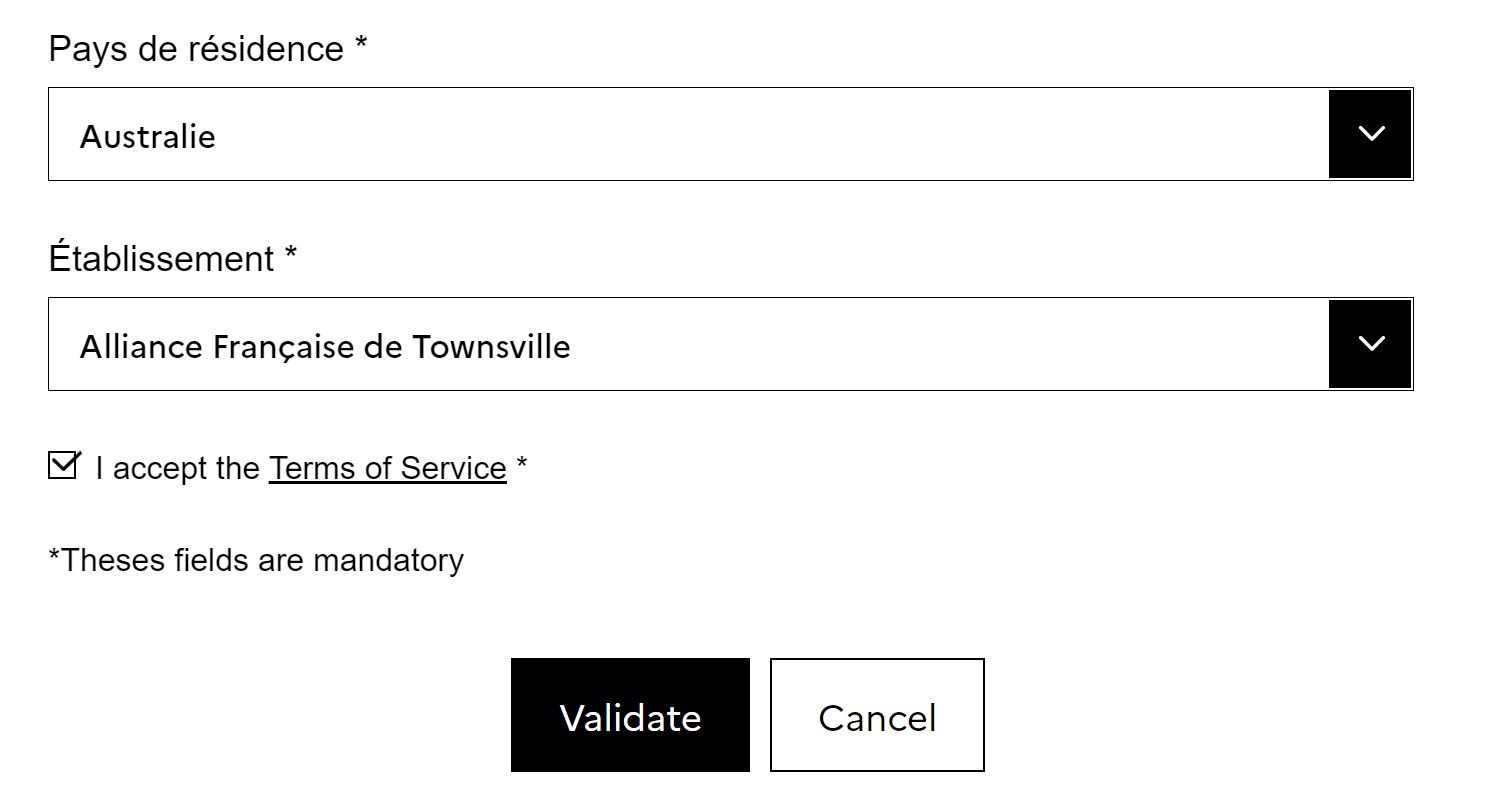Click the asterisk after Établissement
The image size is (1505, 811).
click(x=291, y=257)
